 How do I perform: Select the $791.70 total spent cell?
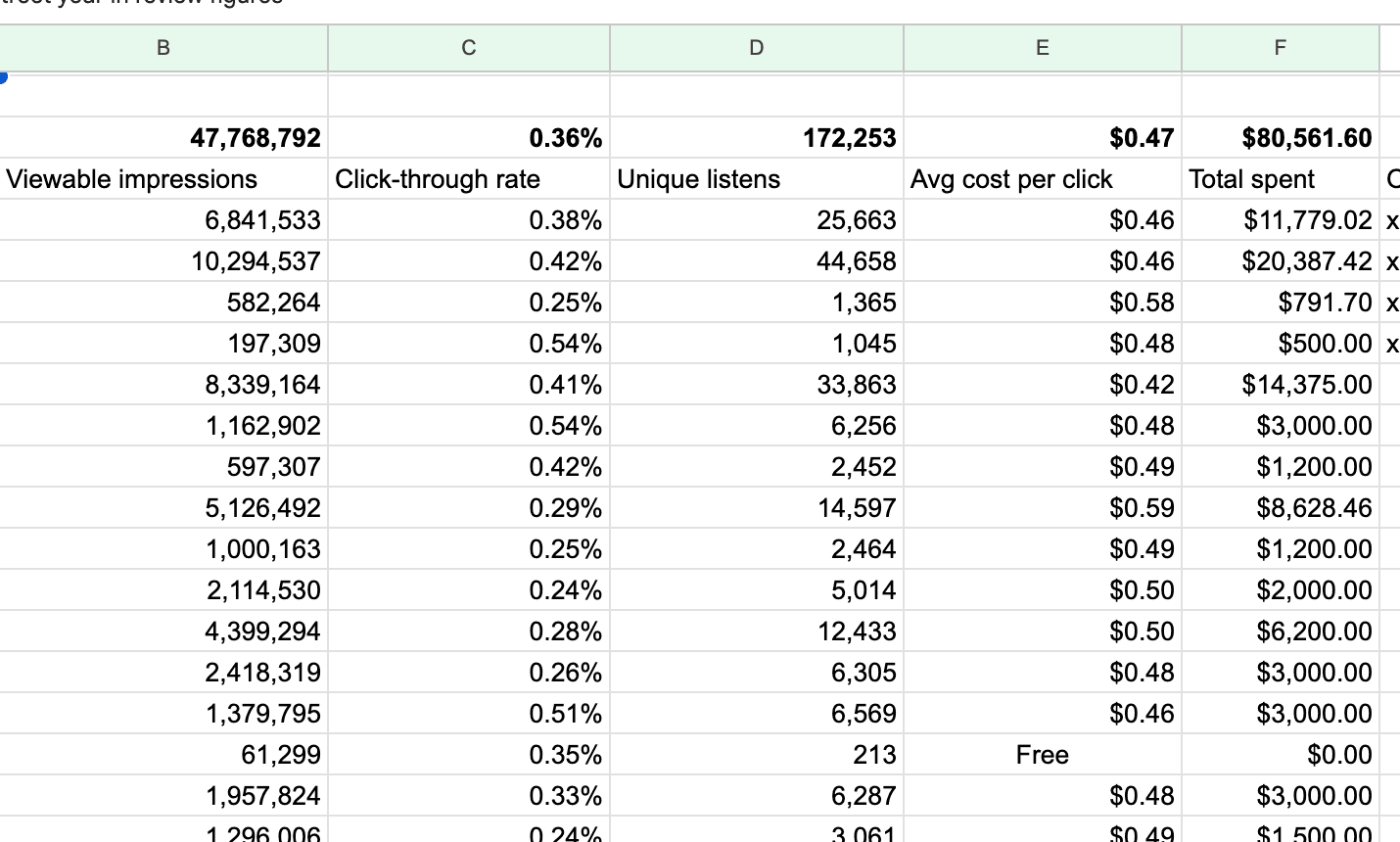(x=1280, y=303)
